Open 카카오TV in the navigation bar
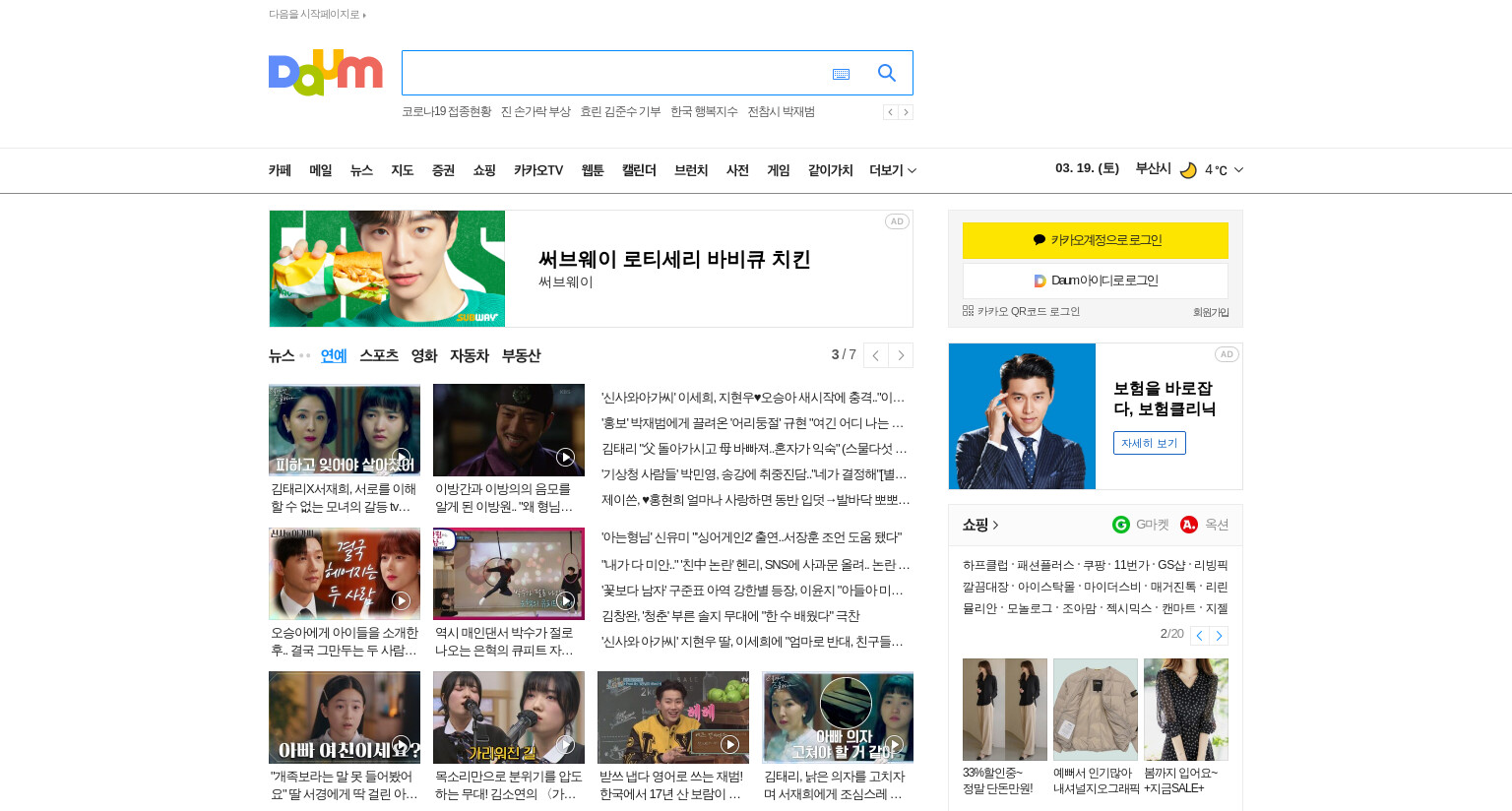The height and width of the screenshot is (811, 1512). click(x=538, y=170)
